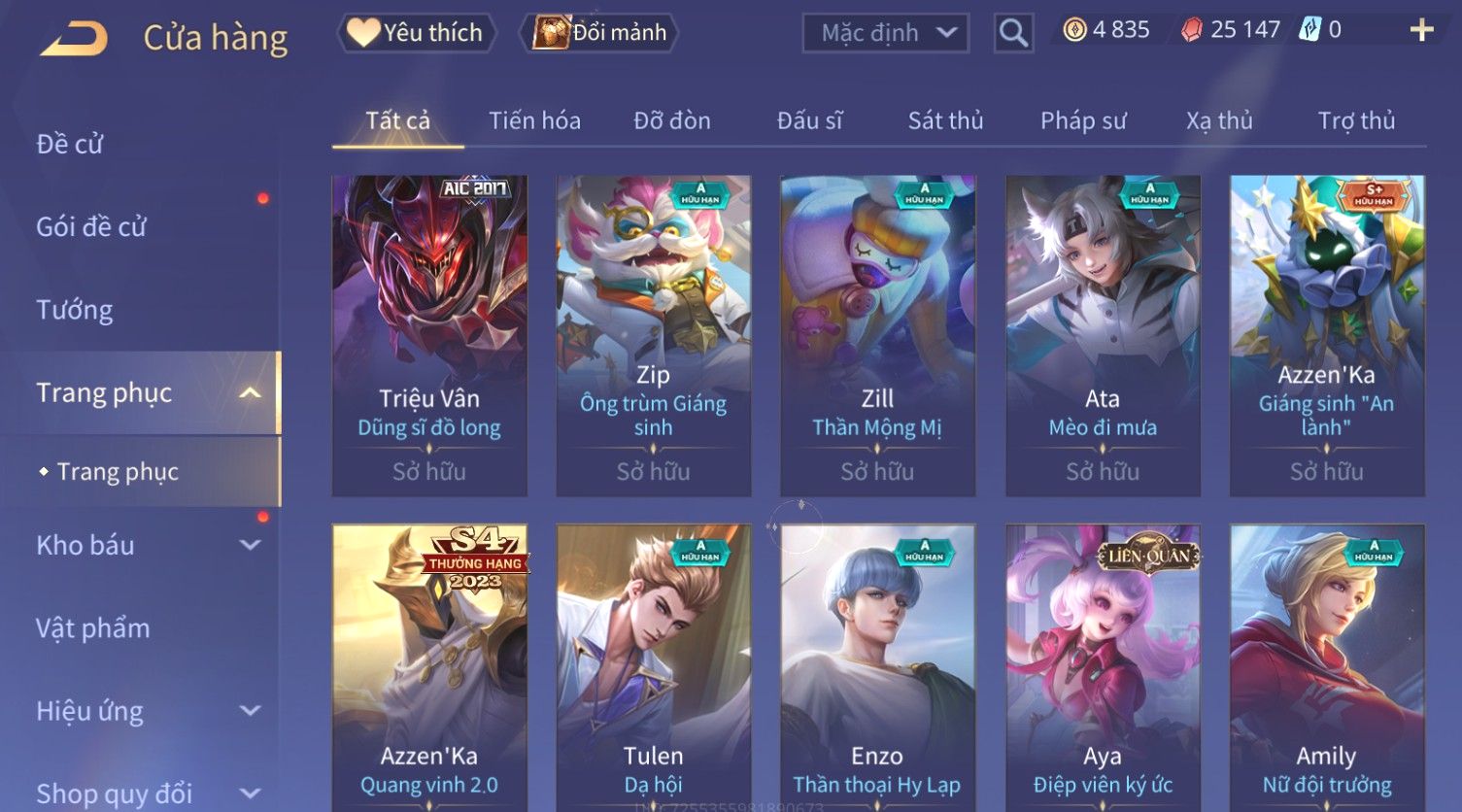Image resolution: width=1462 pixels, height=812 pixels.
Task: Open the search magnifier icon
Action: 1013,33
